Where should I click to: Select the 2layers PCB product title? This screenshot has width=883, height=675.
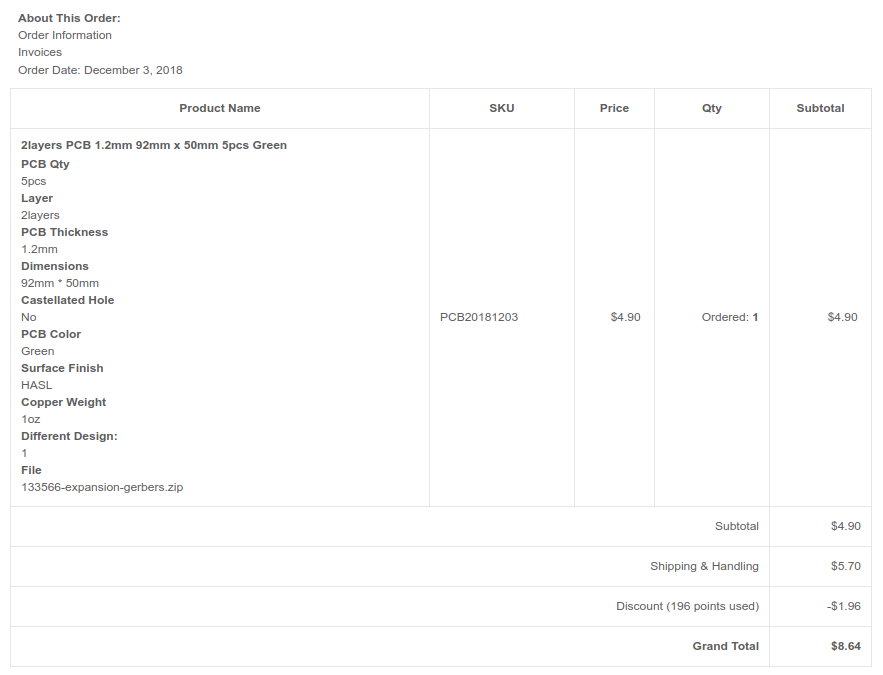point(154,145)
